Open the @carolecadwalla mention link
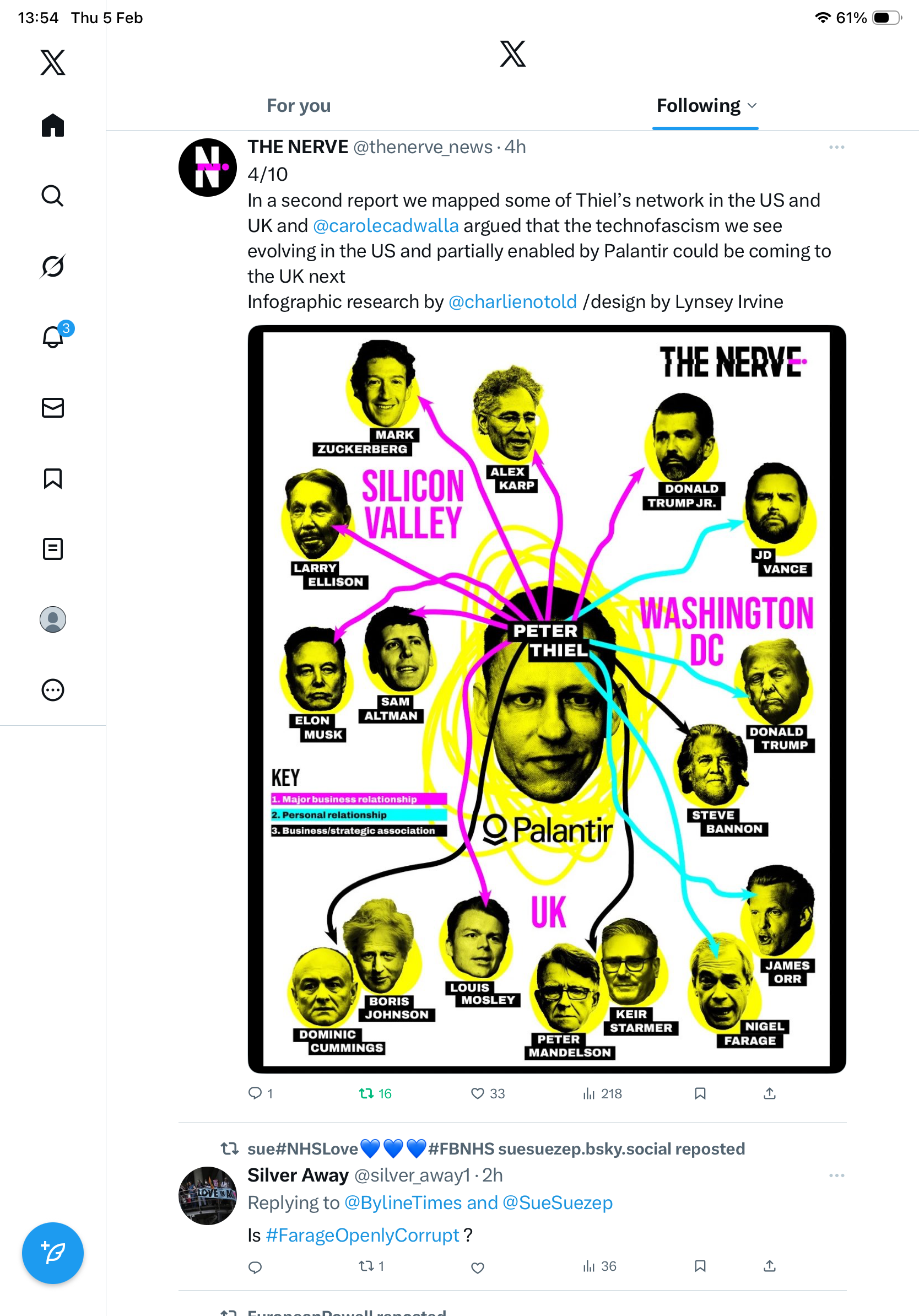The height and width of the screenshot is (1316, 919). (386, 225)
